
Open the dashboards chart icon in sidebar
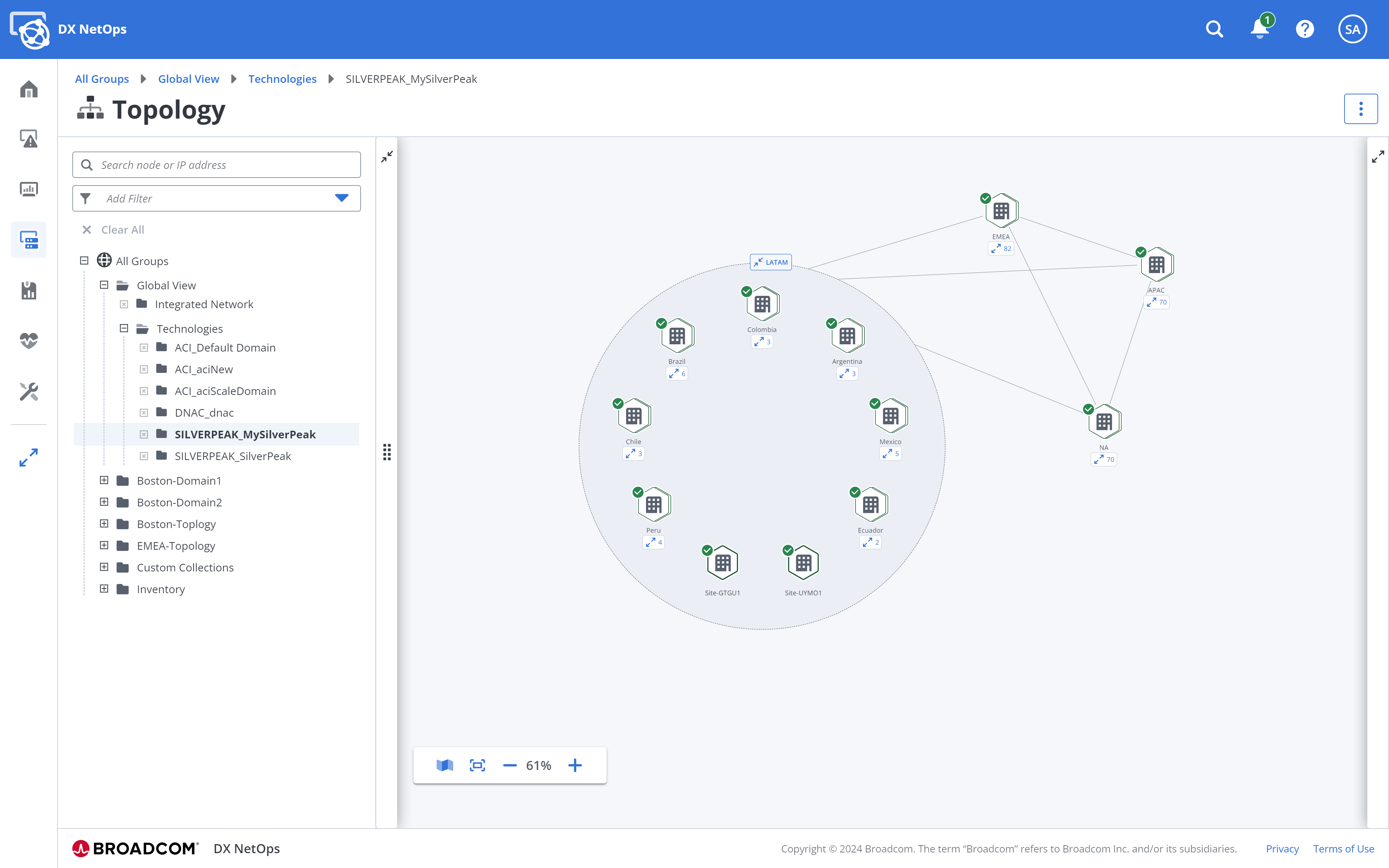click(x=29, y=189)
